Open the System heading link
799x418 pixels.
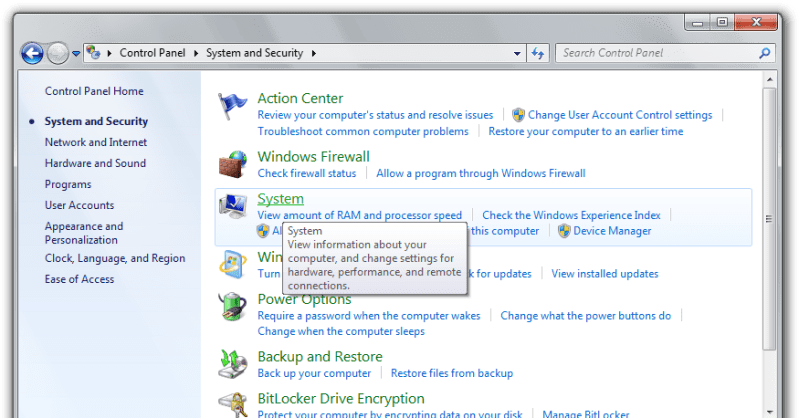point(281,199)
